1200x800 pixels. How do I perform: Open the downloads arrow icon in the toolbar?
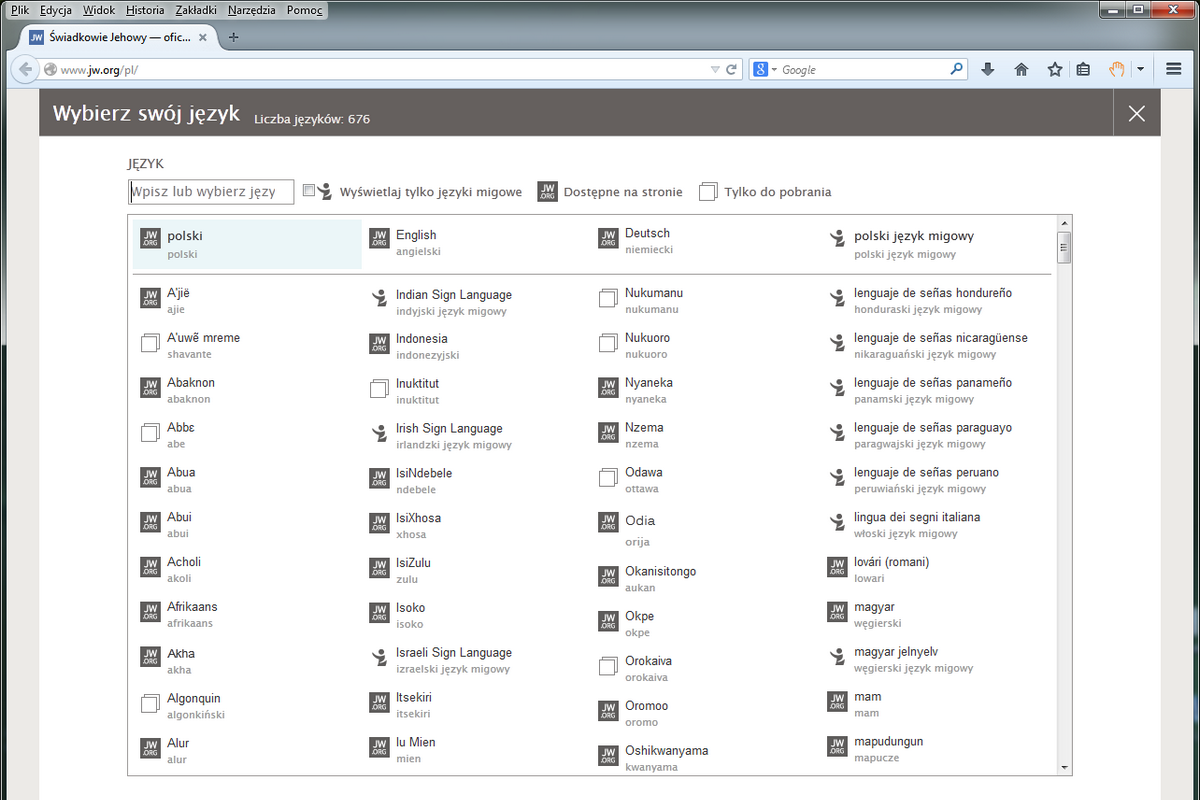[988, 69]
